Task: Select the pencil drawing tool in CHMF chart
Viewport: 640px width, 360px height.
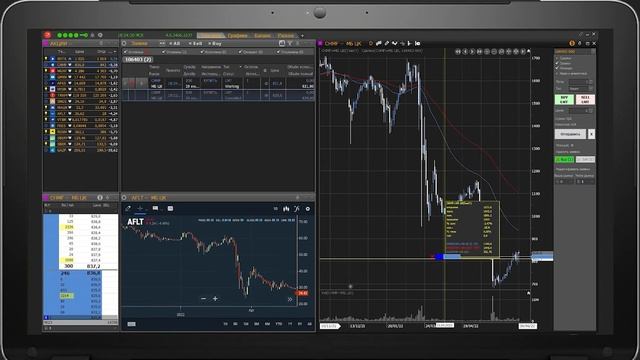Action: pyautogui.click(x=387, y=43)
